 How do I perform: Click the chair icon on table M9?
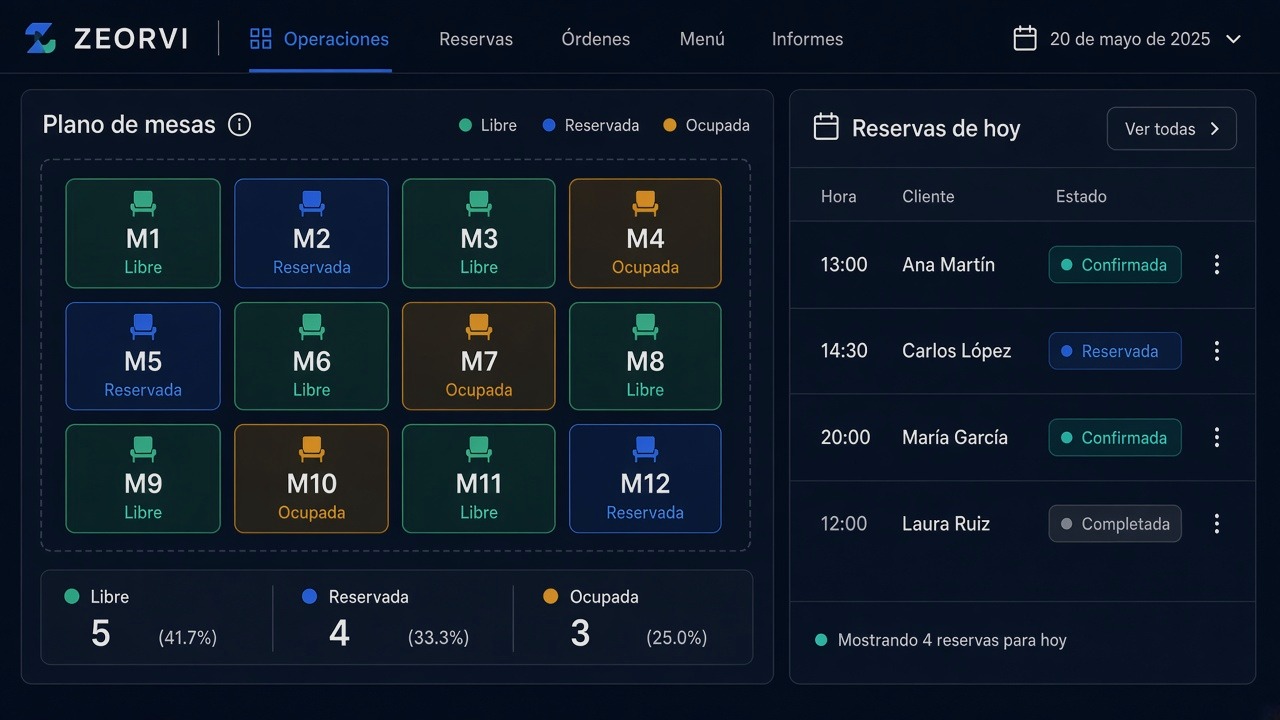143,448
